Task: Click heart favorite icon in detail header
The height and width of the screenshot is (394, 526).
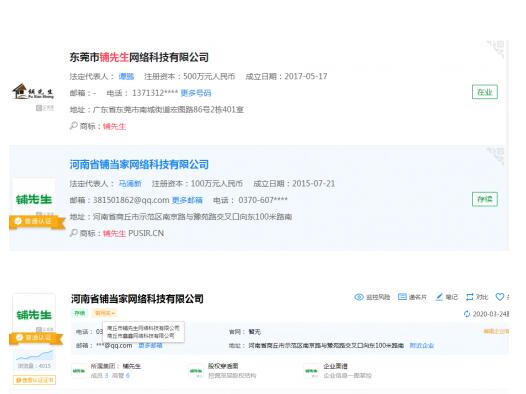Action: (x=500, y=297)
